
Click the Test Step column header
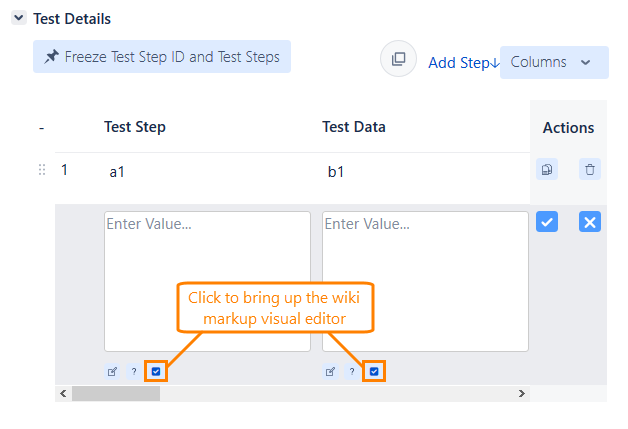tap(135, 127)
